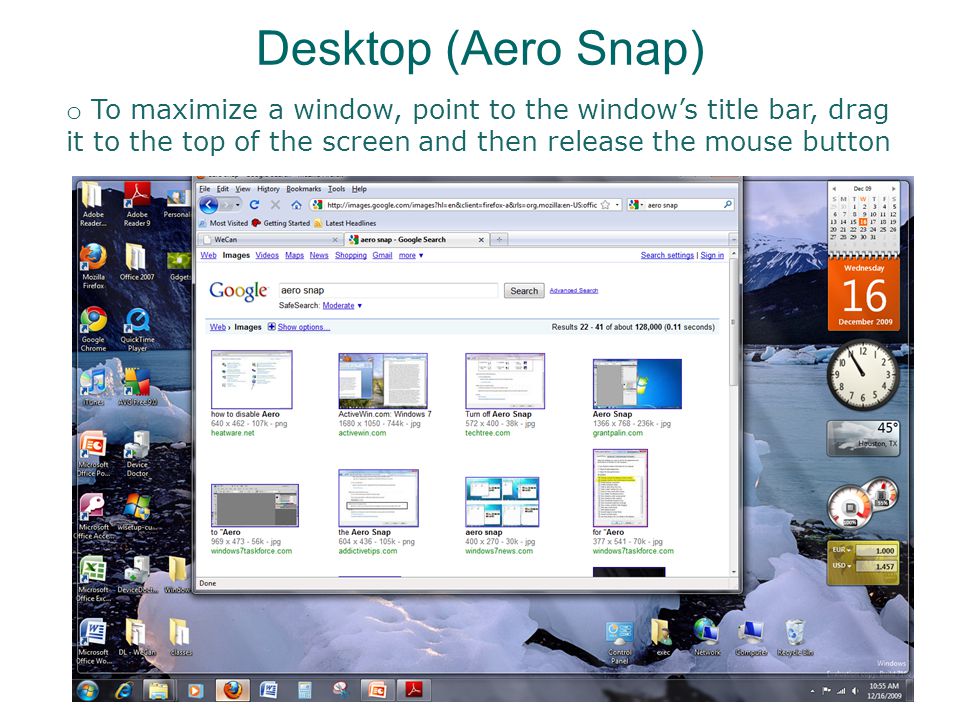Reload the page with the refresh icon
Viewport: 960px width, 720px height.
pyautogui.click(x=254, y=205)
